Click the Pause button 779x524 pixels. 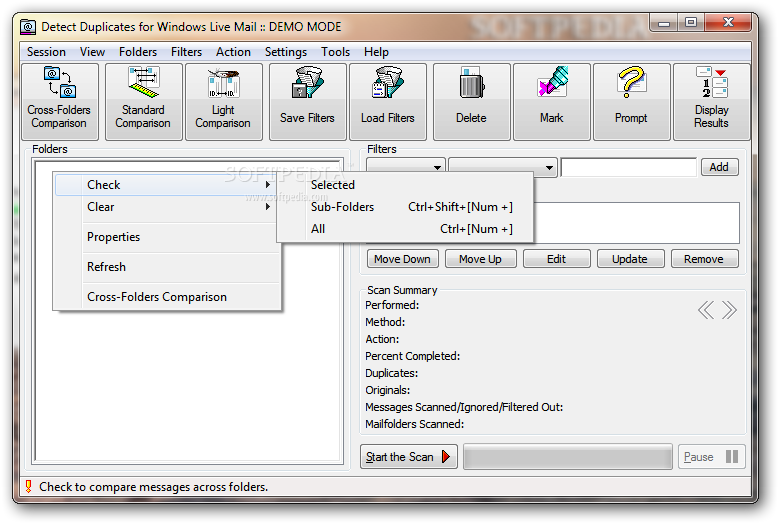click(x=711, y=456)
